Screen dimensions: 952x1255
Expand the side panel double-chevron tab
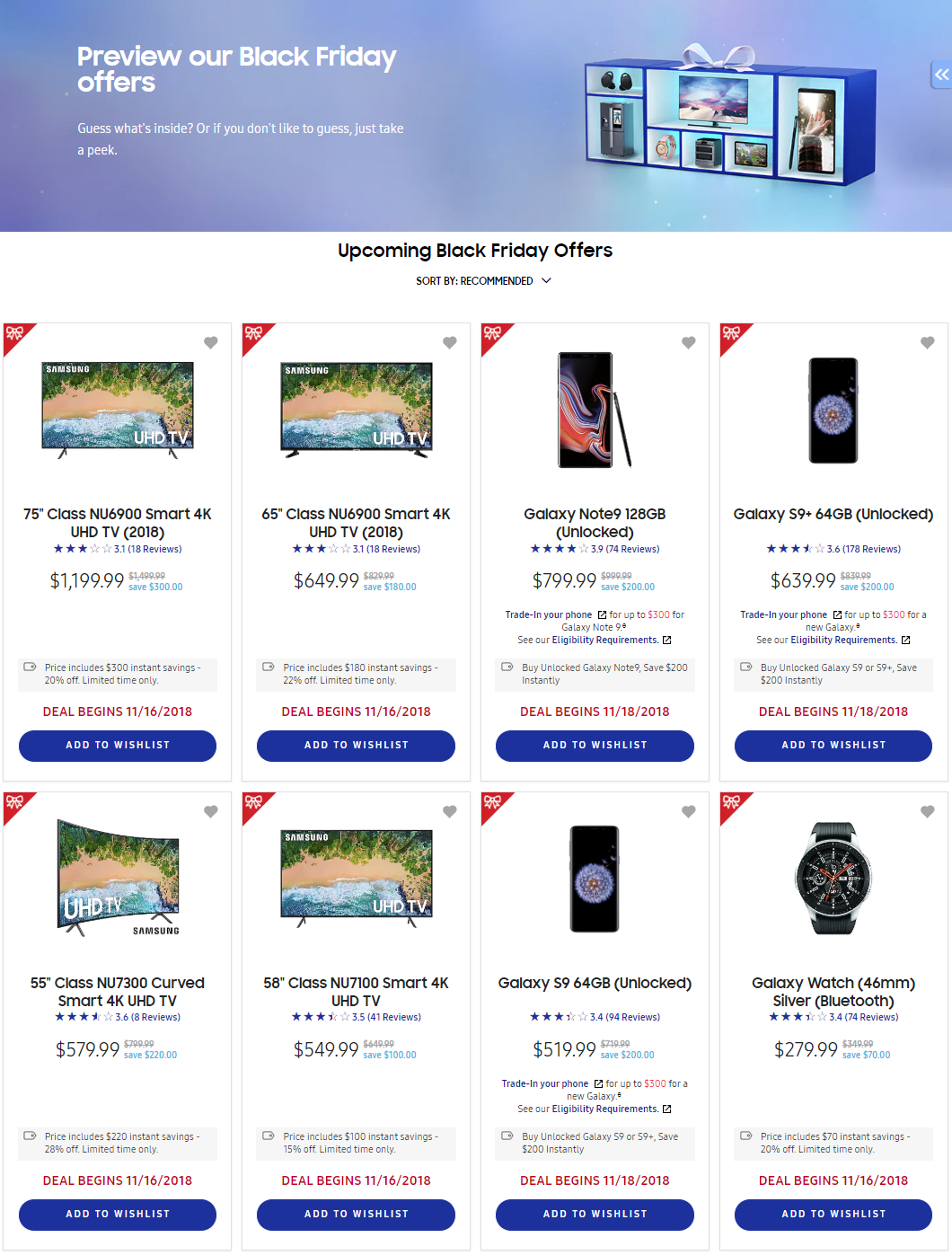(x=941, y=75)
